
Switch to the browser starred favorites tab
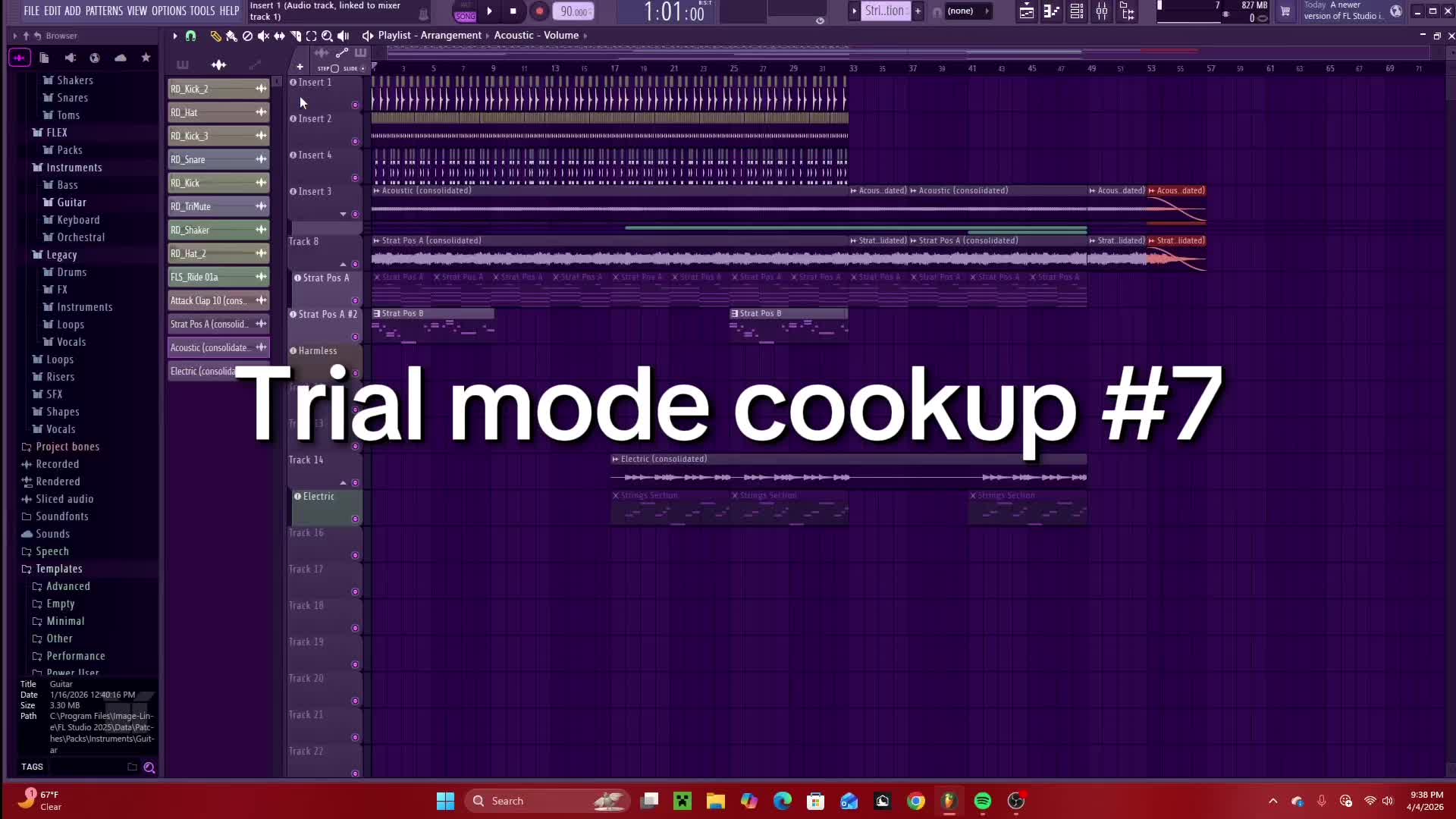click(x=146, y=58)
